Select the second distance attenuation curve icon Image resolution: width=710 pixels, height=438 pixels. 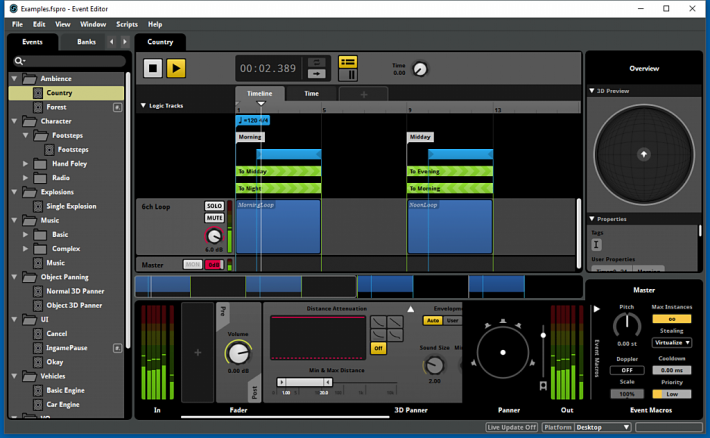pyautogui.click(x=395, y=322)
